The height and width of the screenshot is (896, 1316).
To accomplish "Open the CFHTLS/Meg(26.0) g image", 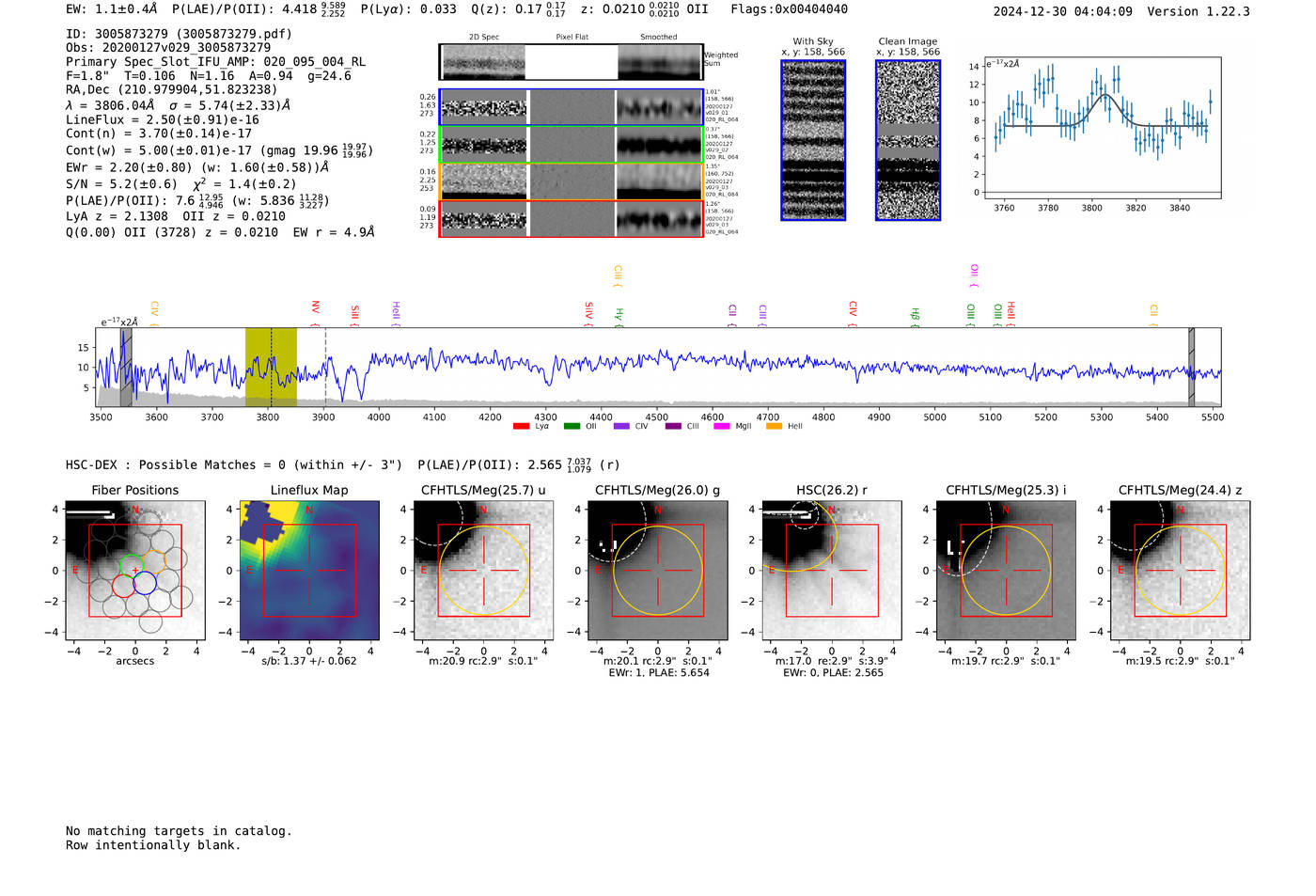I will (658, 570).
